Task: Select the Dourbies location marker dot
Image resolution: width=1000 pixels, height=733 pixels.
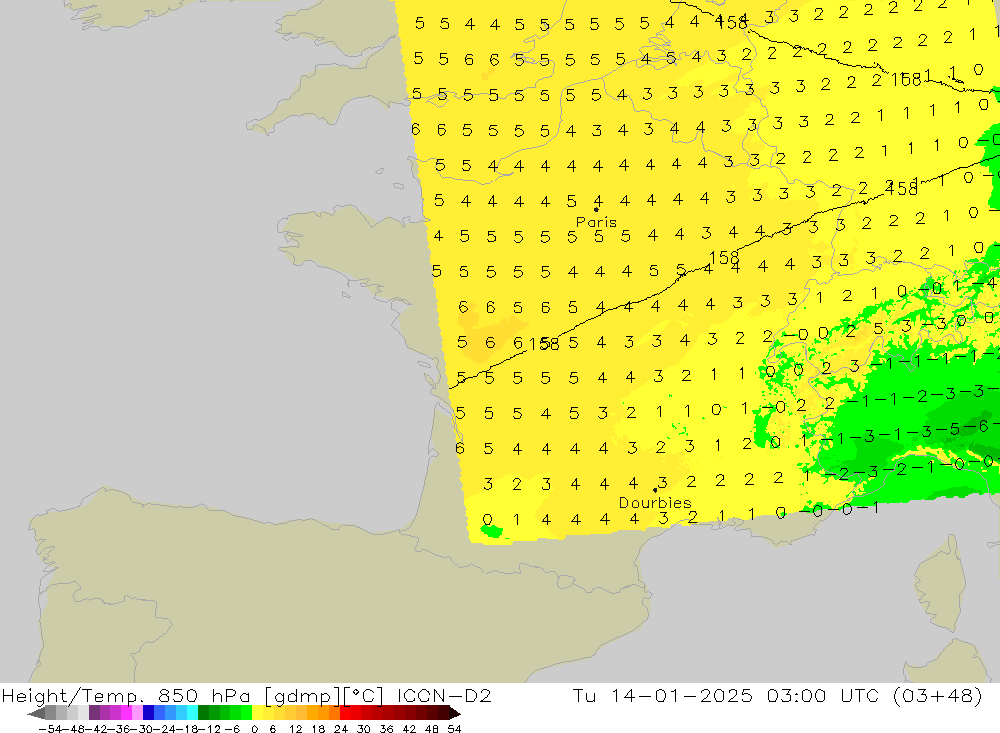Action: pyautogui.click(x=655, y=490)
